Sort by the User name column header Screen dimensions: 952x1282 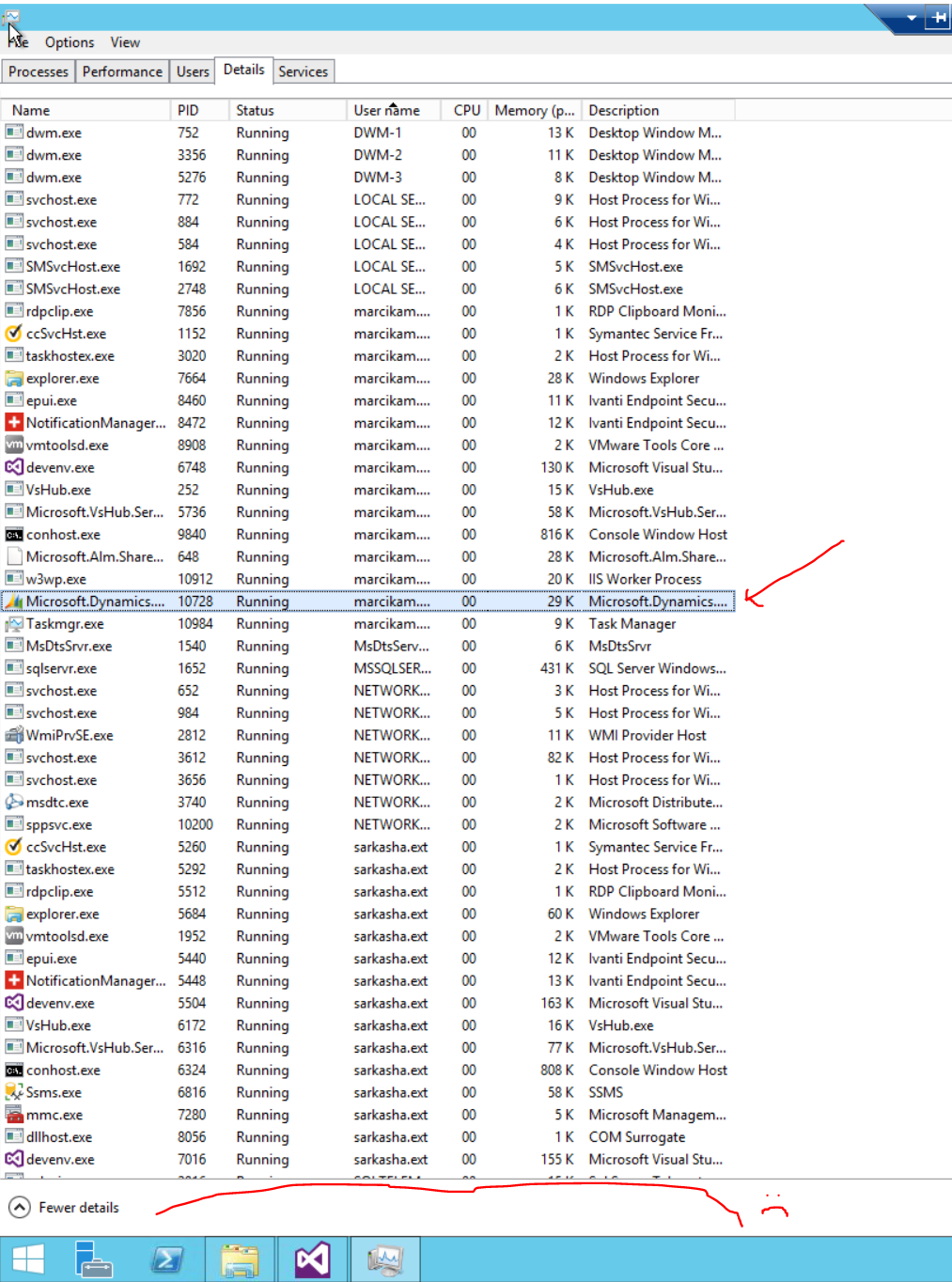tap(395, 110)
